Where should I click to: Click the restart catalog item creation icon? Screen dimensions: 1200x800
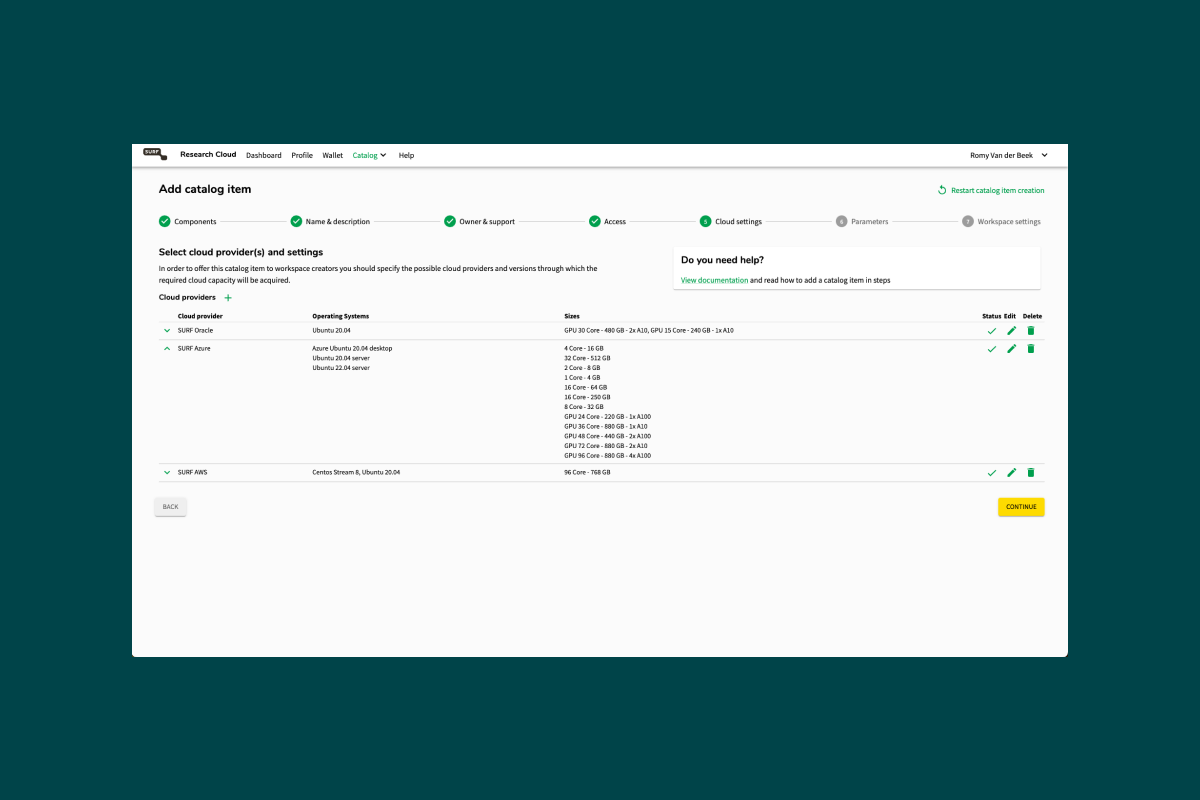tap(942, 190)
